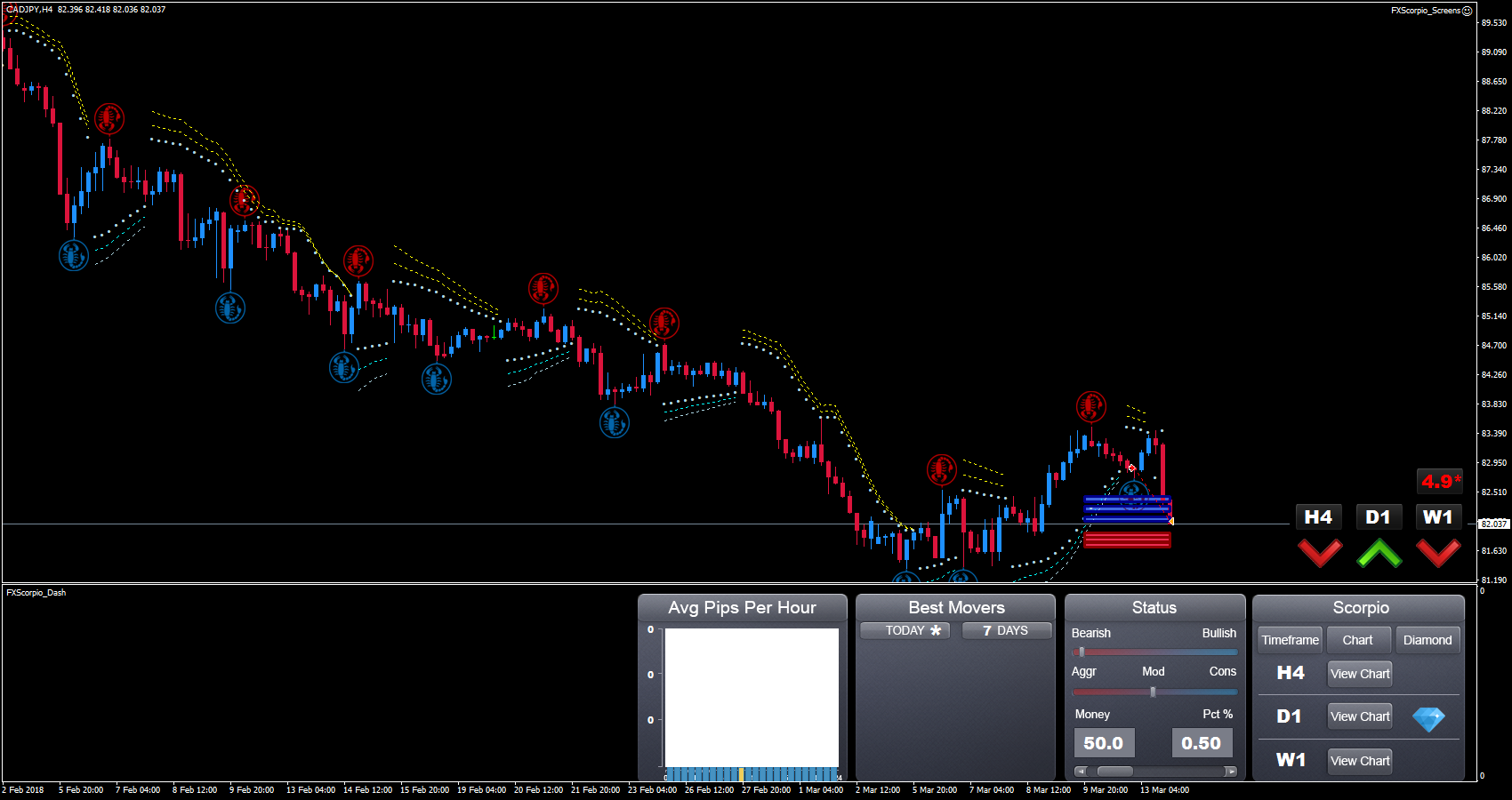Click the Money field showing 50.0
This screenshot has height=800, width=1512.
click(1104, 743)
